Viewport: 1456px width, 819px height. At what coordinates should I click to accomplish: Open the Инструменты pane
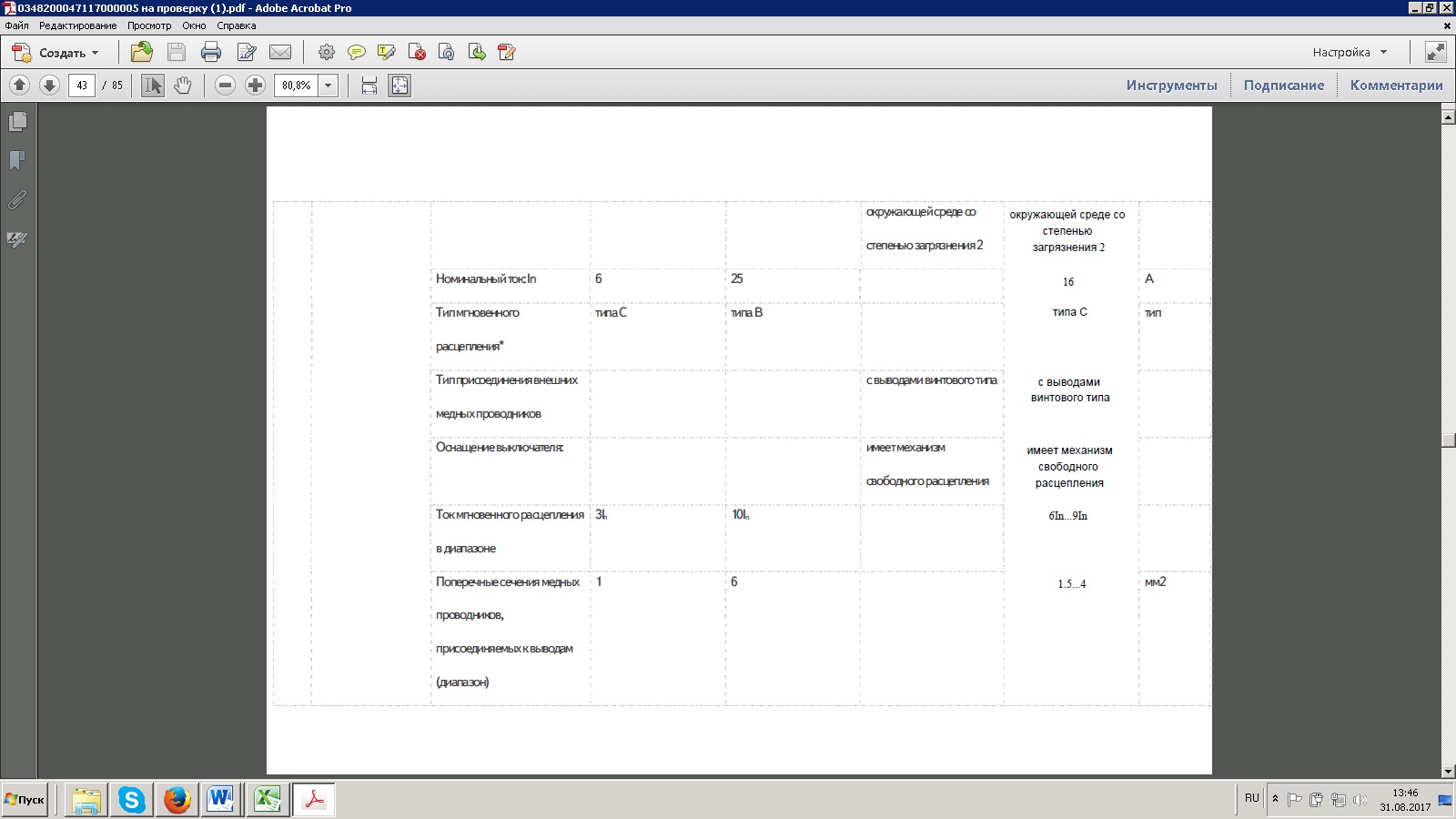pyautogui.click(x=1171, y=86)
